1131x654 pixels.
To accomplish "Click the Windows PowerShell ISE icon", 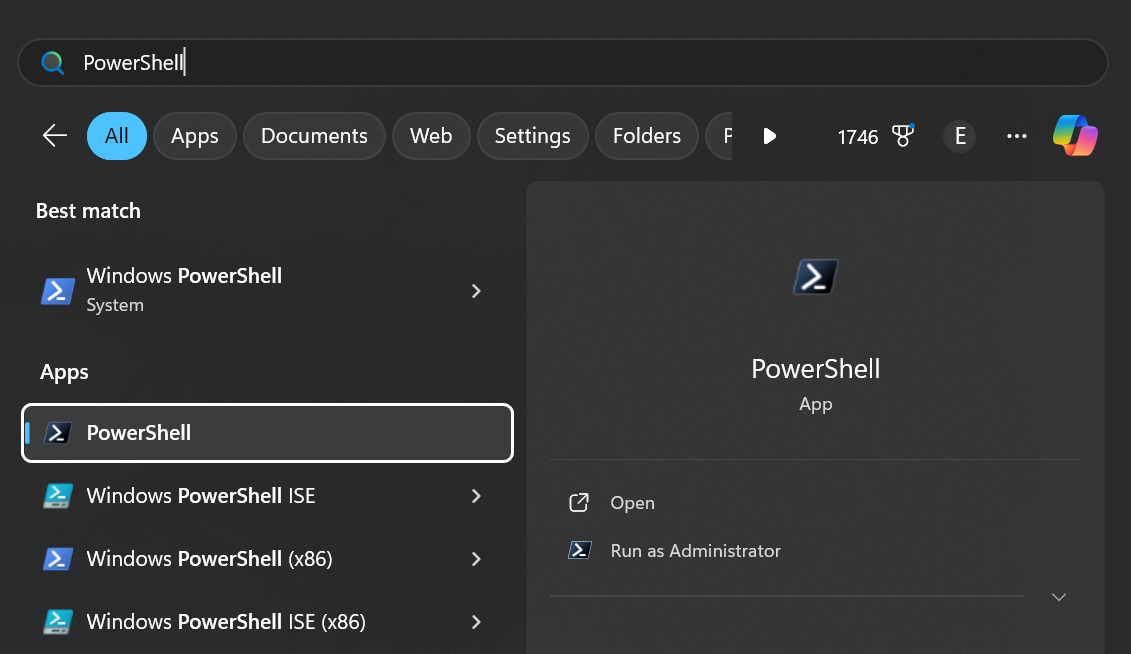I will coord(58,496).
